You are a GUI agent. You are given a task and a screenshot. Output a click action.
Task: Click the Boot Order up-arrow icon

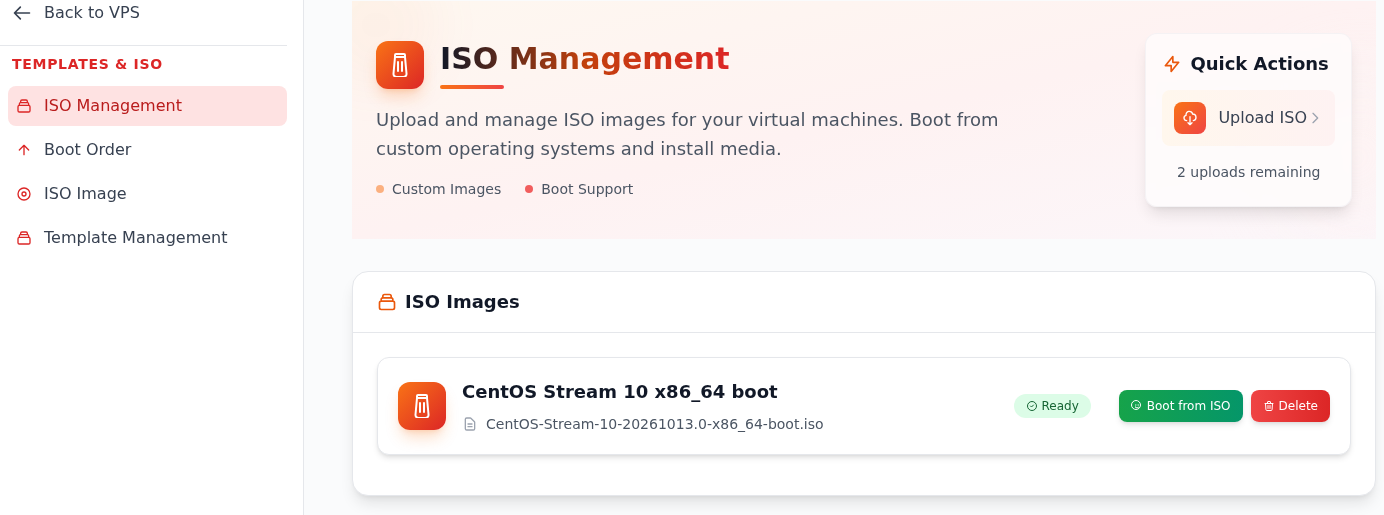(x=24, y=150)
